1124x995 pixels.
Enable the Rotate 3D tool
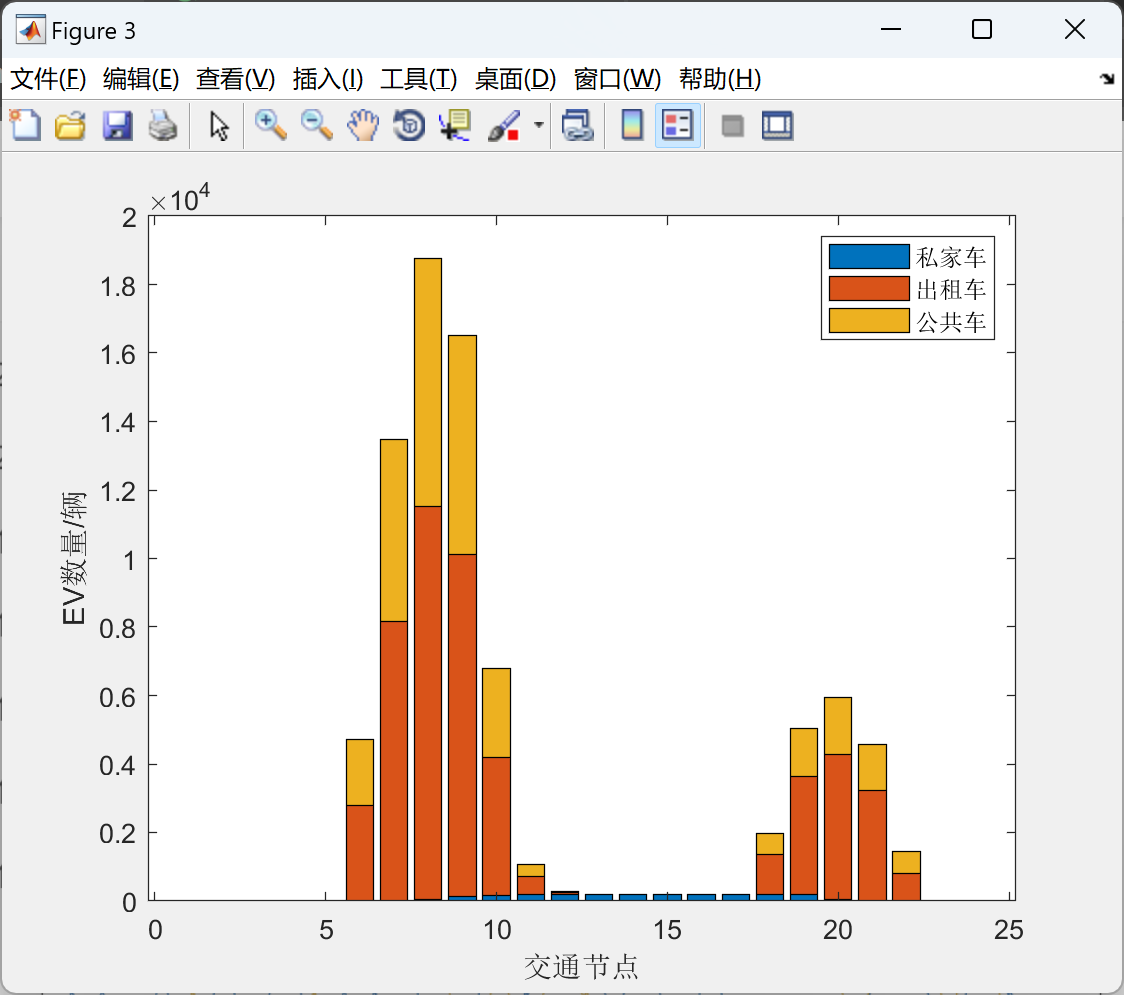point(409,125)
